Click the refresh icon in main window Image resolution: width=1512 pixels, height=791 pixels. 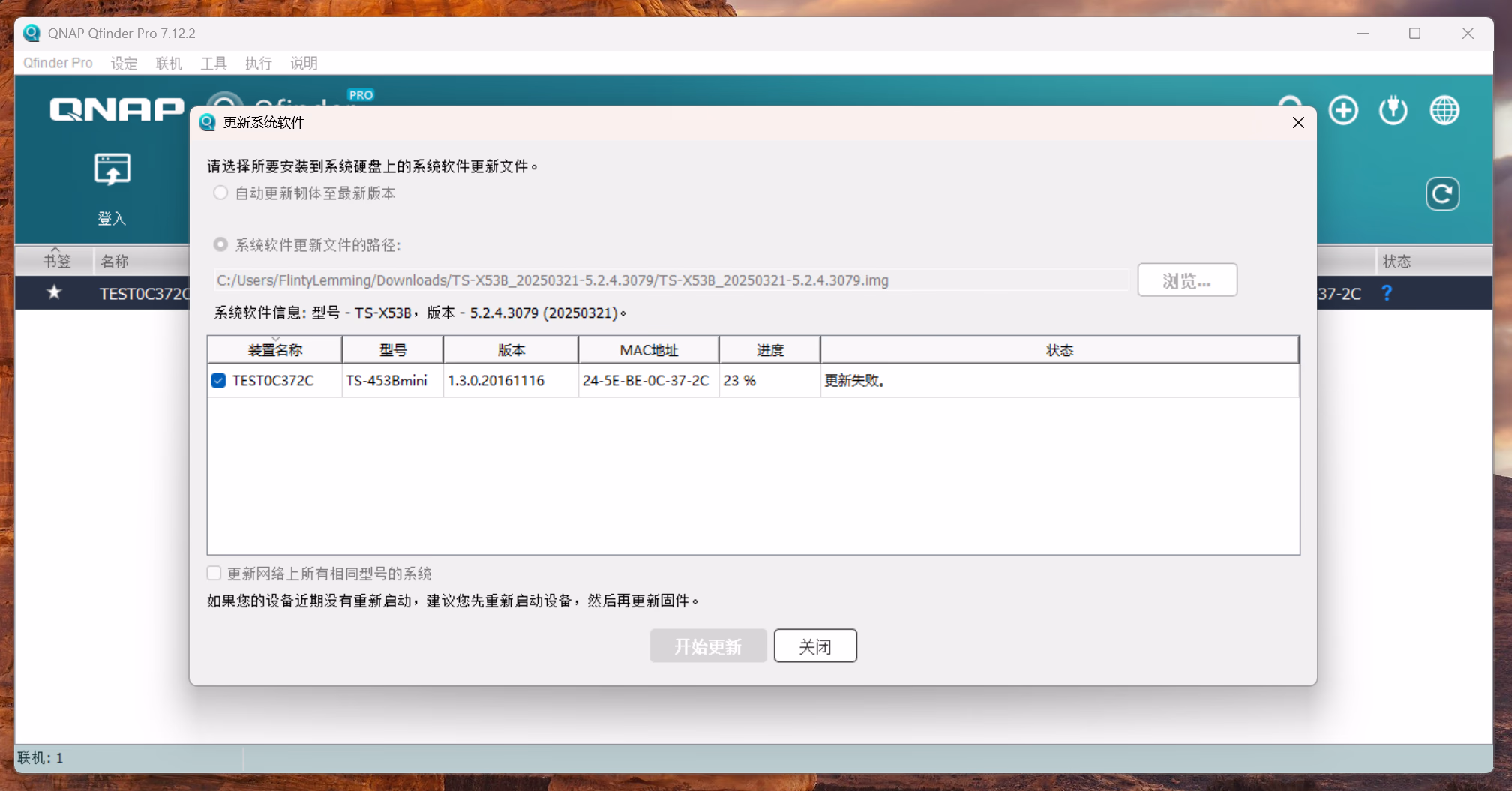coord(1442,194)
